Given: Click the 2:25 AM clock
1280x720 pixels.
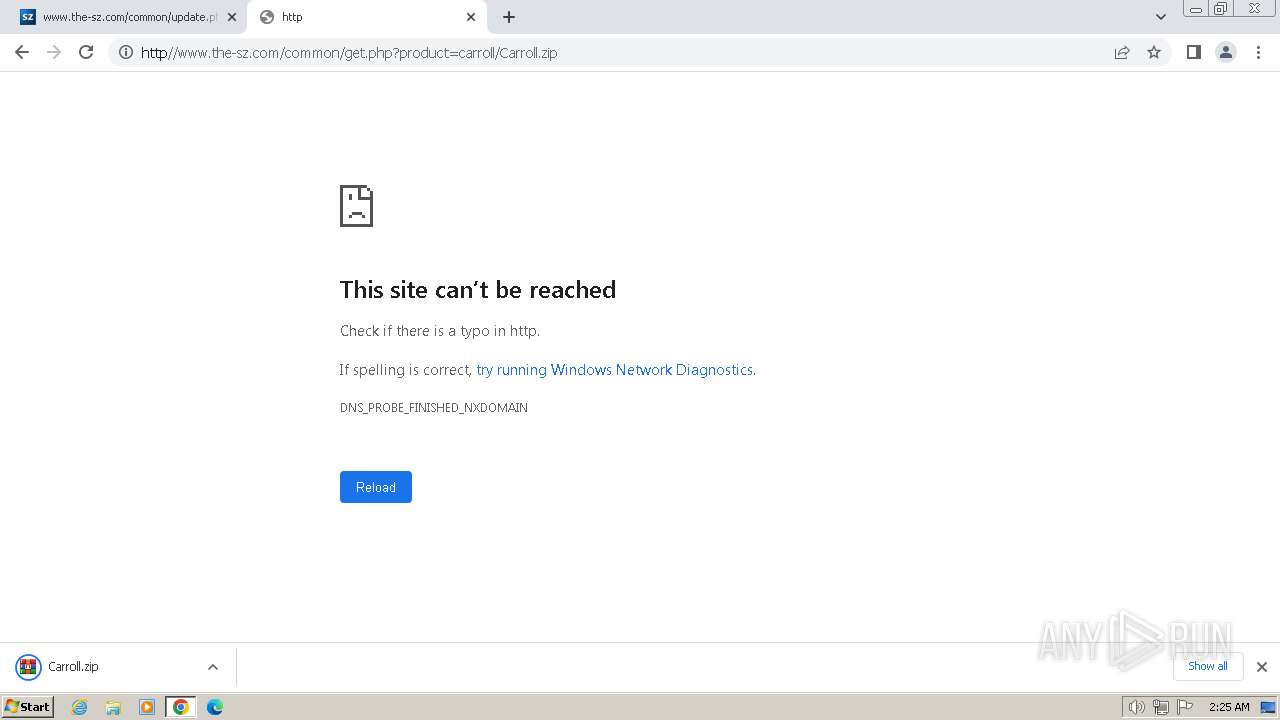Looking at the screenshot, I should [1229, 707].
